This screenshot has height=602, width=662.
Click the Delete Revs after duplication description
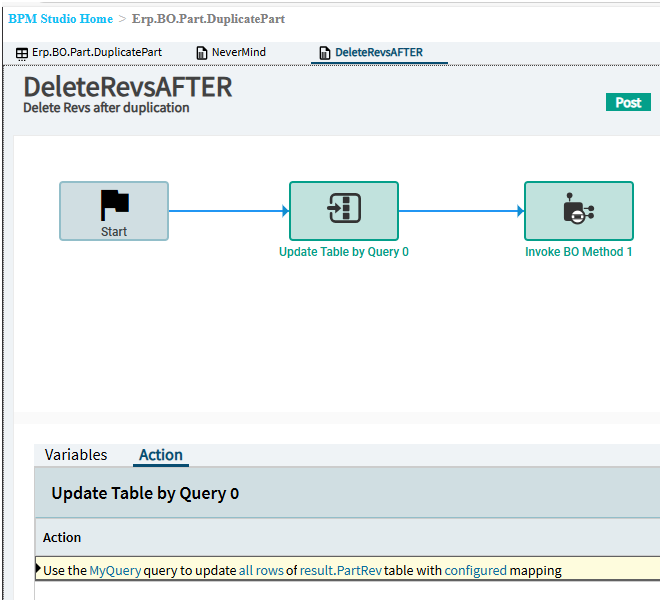tap(106, 108)
